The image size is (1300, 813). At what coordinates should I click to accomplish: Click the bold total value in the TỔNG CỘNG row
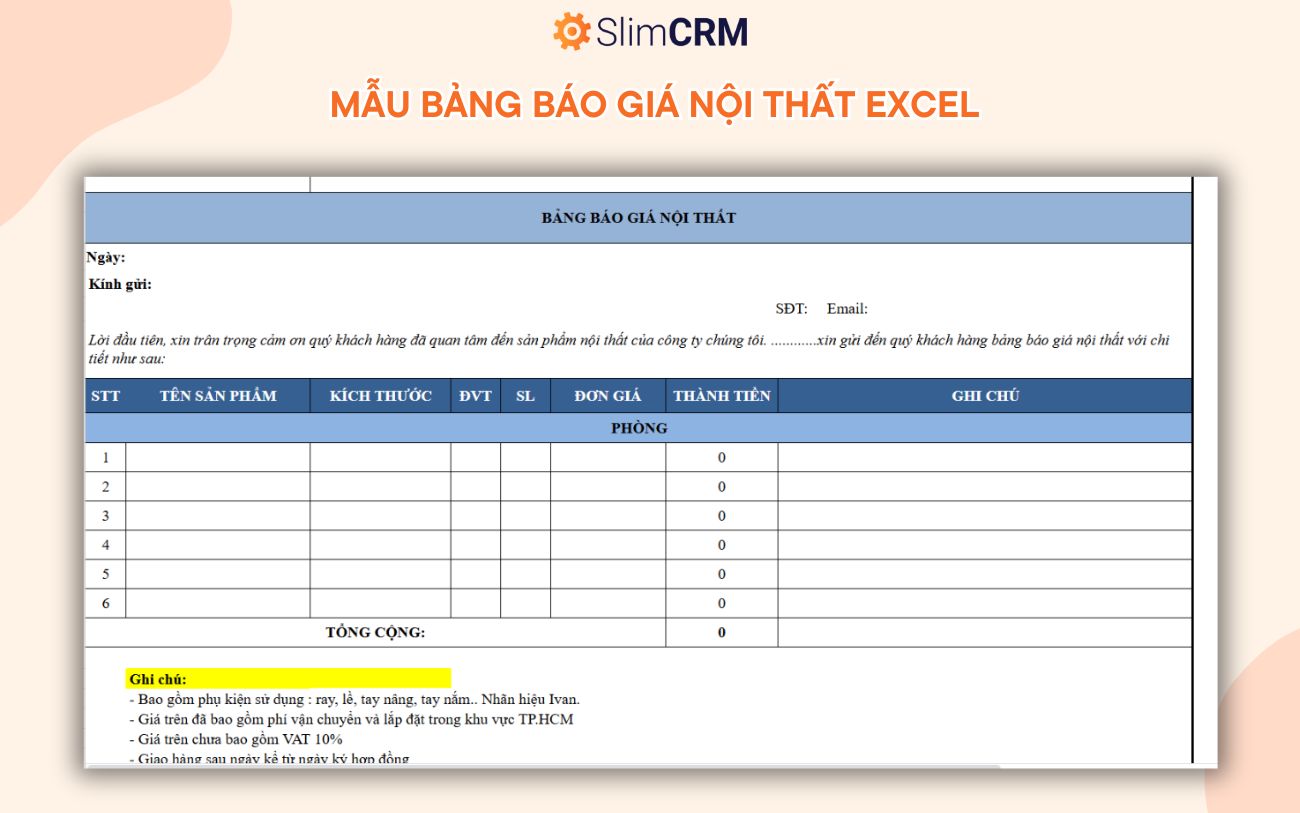click(x=722, y=632)
